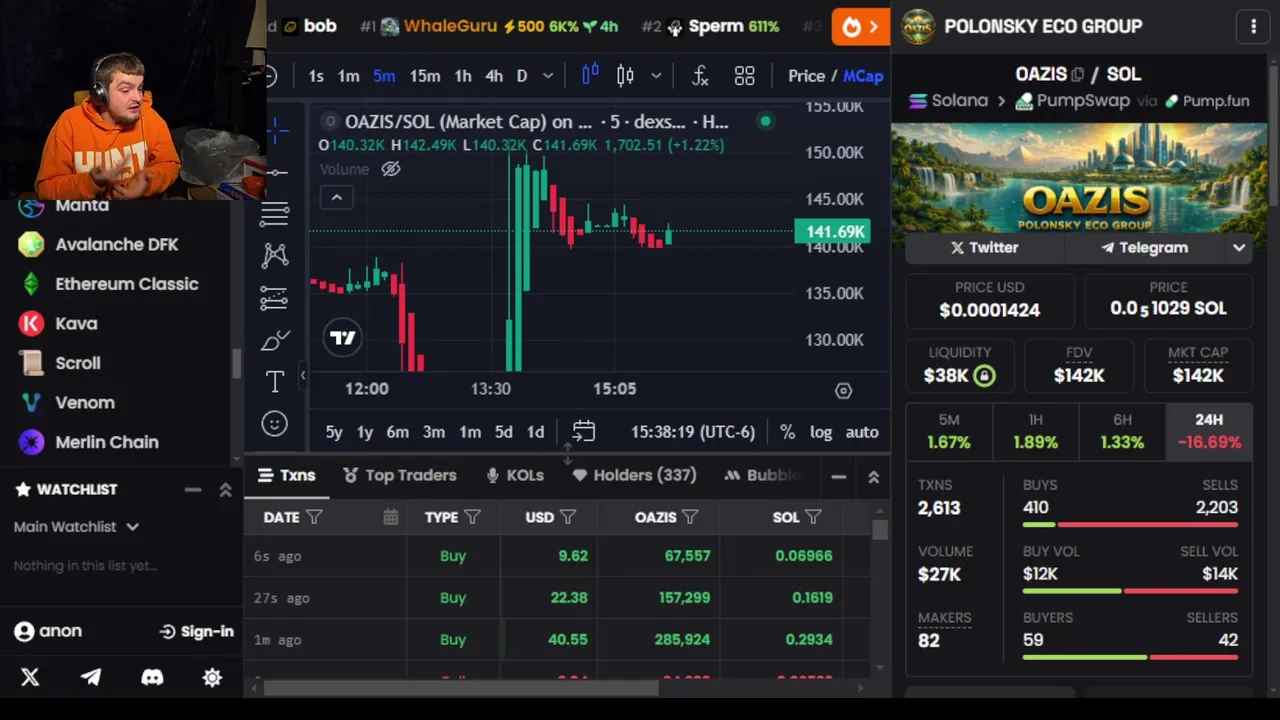Open chart settings gear icon
Image resolution: width=1280 pixels, height=720 pixels.
point(843,391)
